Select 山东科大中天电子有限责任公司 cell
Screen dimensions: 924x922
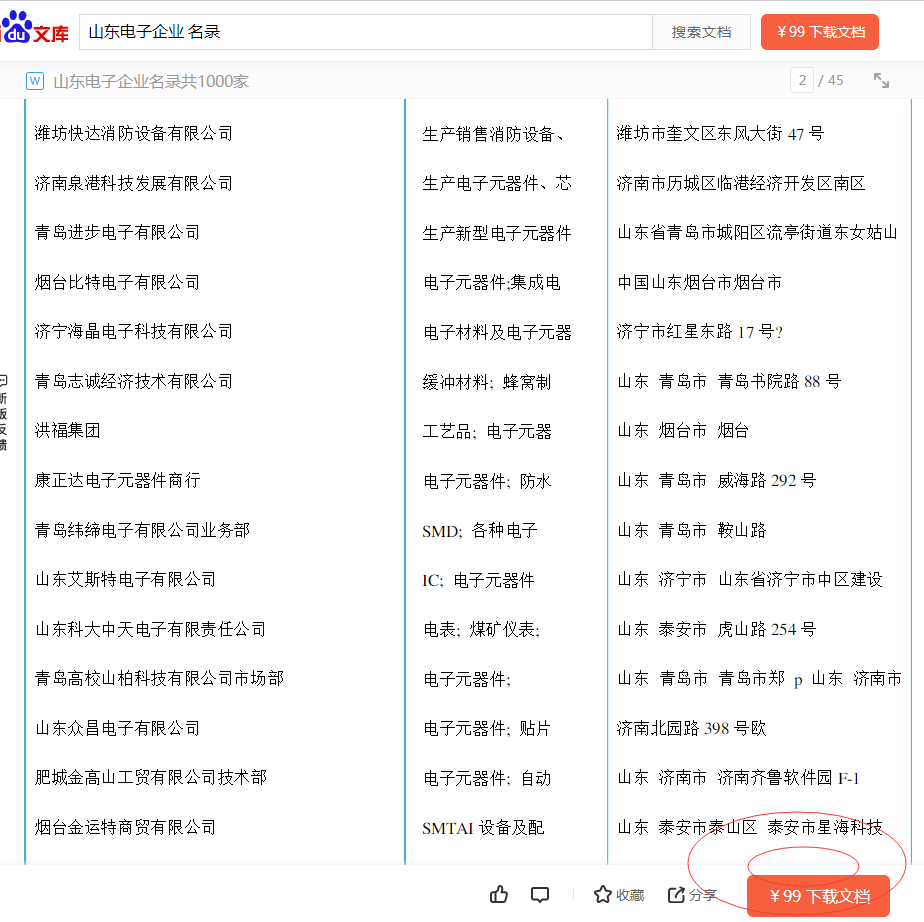(x=150, y=629)
